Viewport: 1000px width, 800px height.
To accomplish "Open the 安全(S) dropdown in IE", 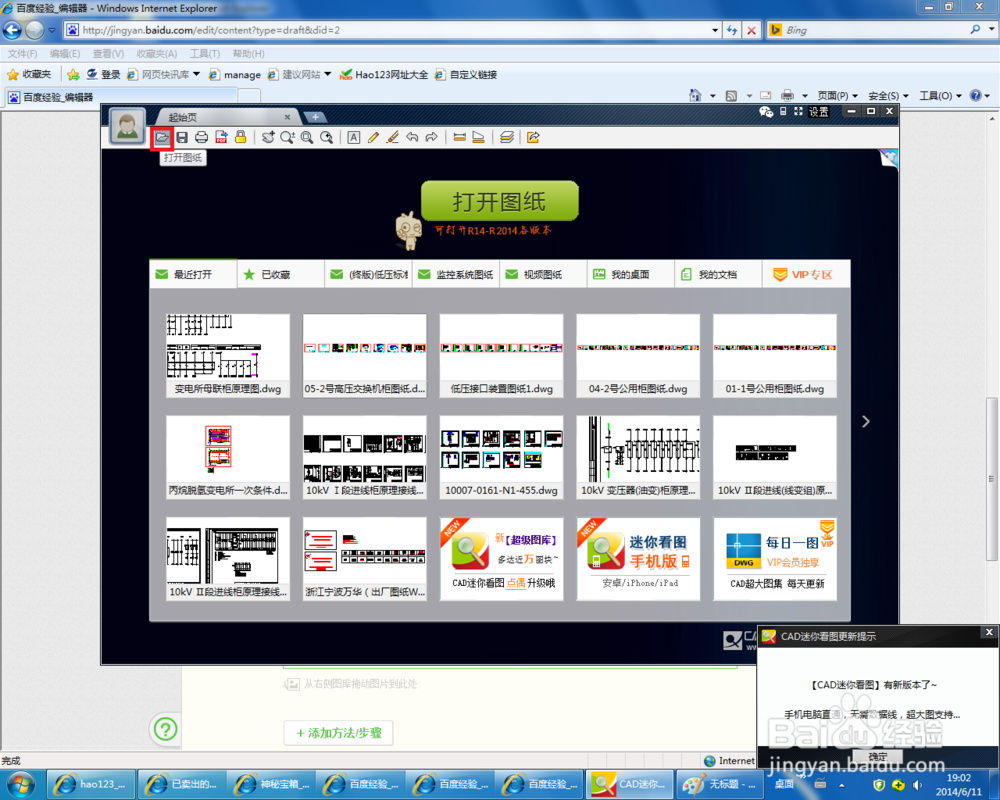I will [x=888, y=96].
